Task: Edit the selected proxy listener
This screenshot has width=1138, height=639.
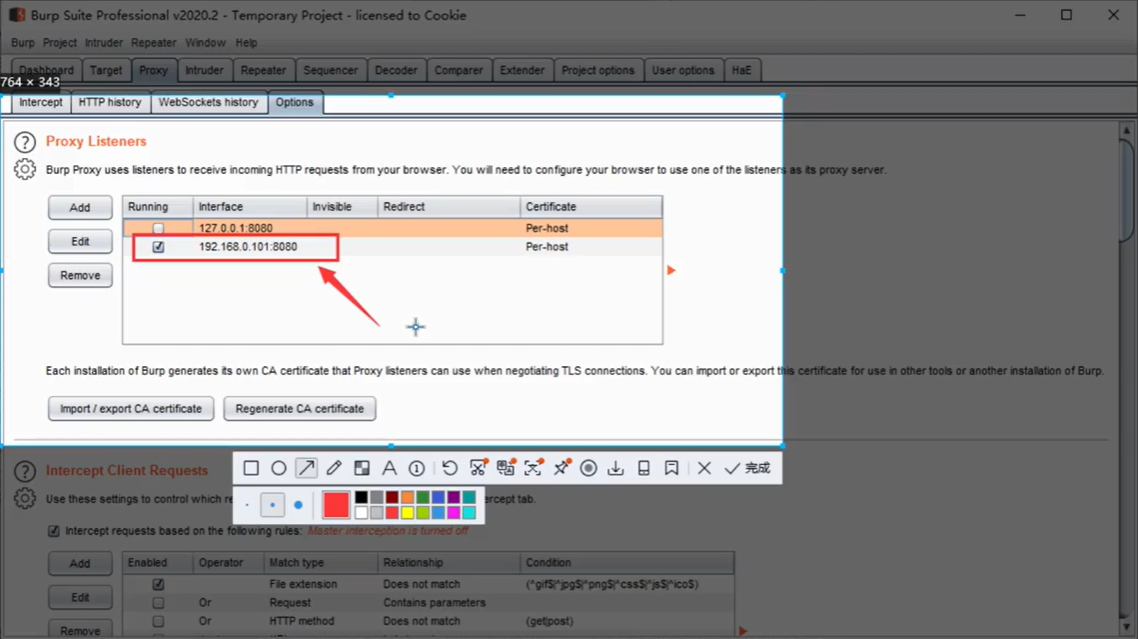Action: (x=80, y=241)
